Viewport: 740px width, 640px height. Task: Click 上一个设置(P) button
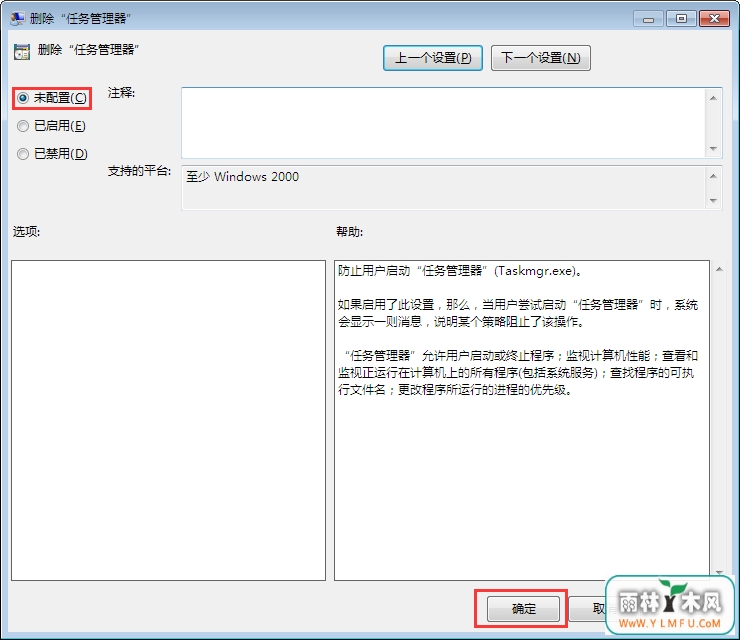433,58
